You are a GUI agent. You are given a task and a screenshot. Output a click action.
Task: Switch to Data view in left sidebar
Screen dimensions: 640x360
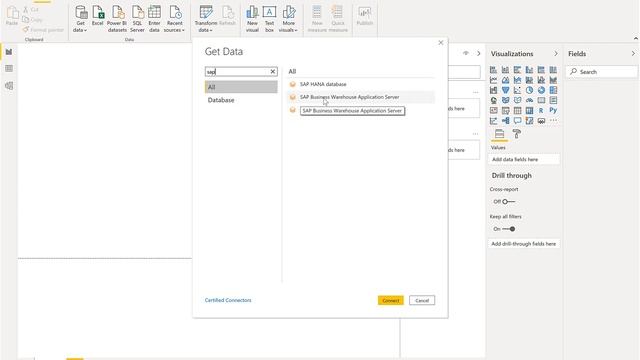(9, 69)
